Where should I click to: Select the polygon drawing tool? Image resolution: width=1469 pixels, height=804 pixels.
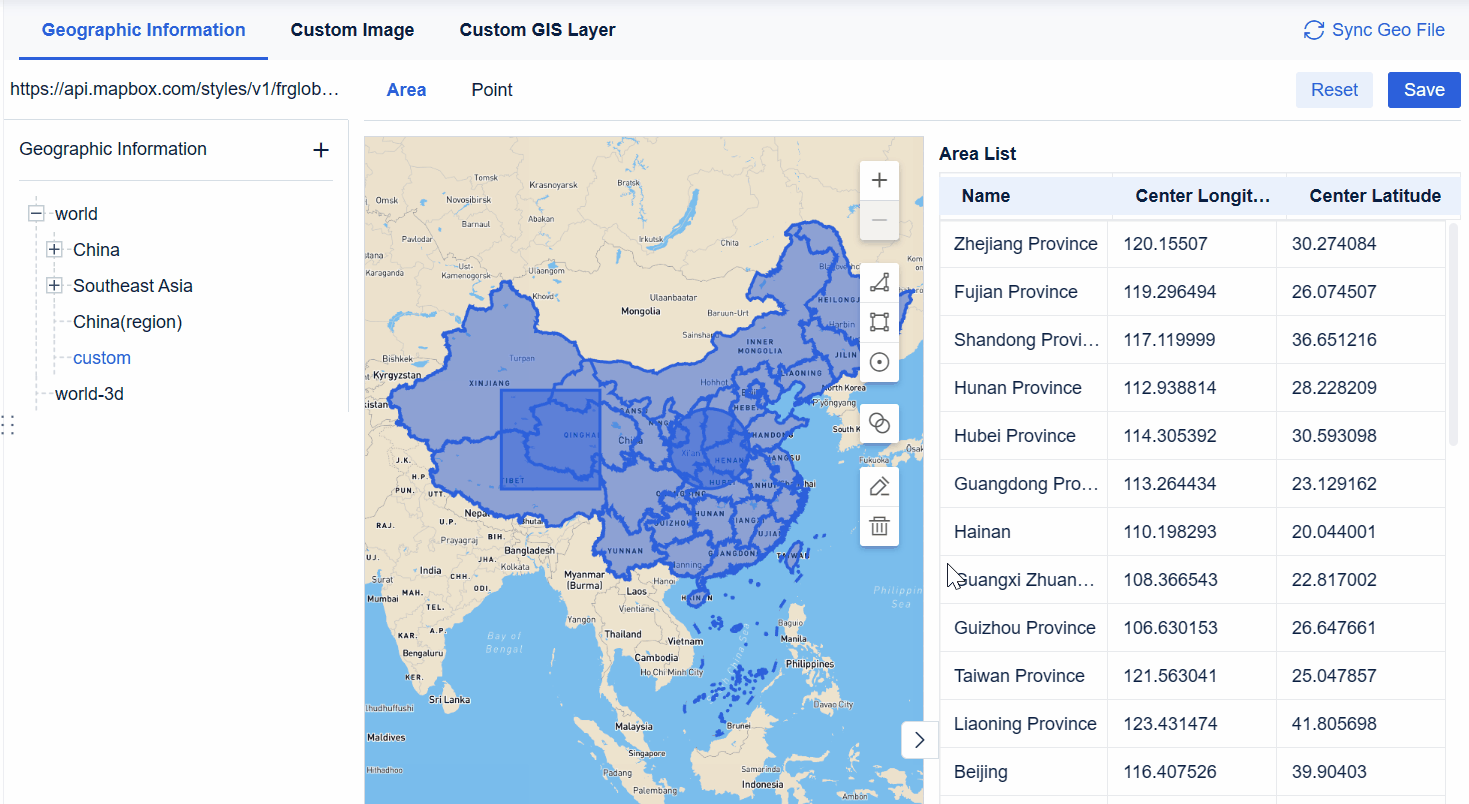[x=878, y=282]
